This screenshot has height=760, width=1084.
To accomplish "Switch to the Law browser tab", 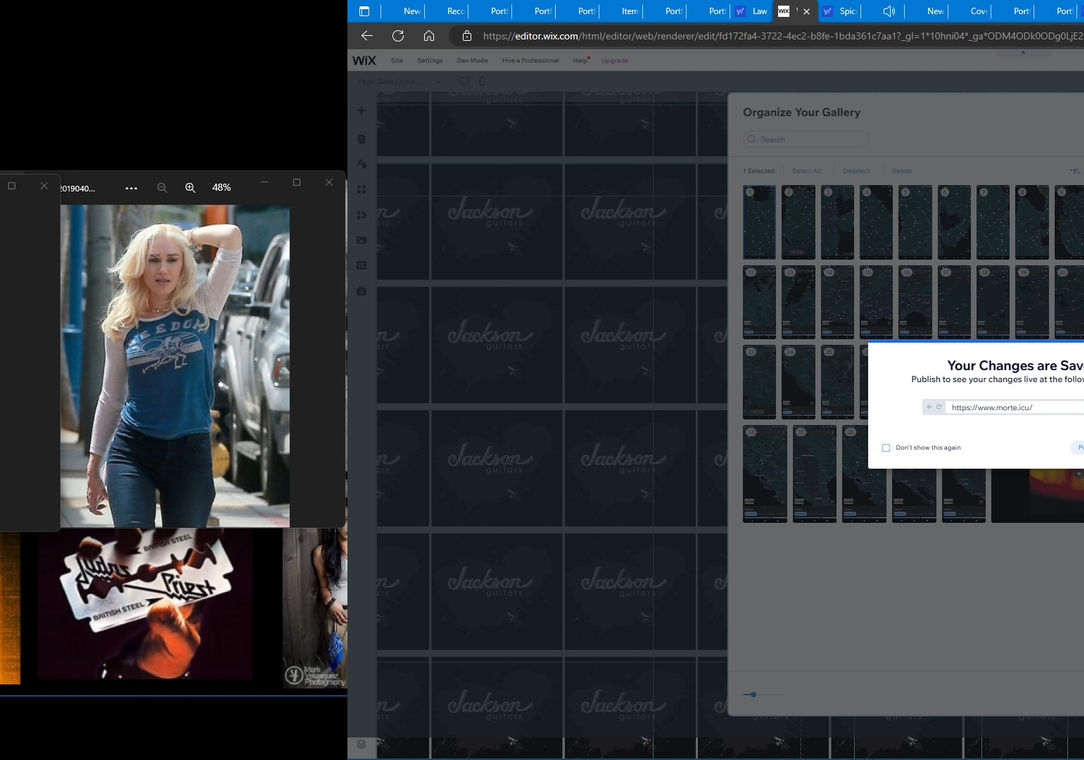I will 752,11.
